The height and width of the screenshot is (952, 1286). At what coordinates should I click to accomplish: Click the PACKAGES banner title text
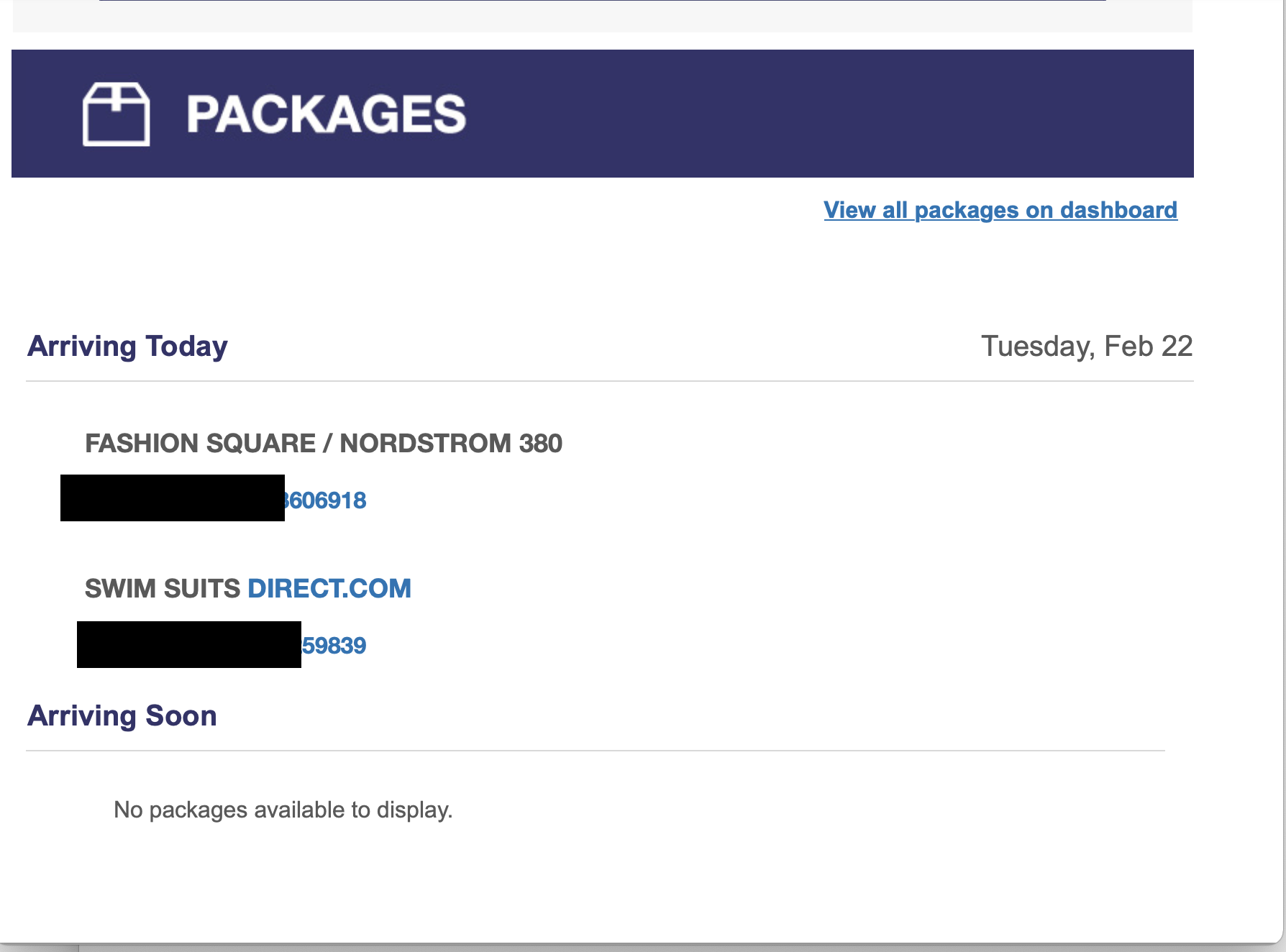tap(325, 113)
